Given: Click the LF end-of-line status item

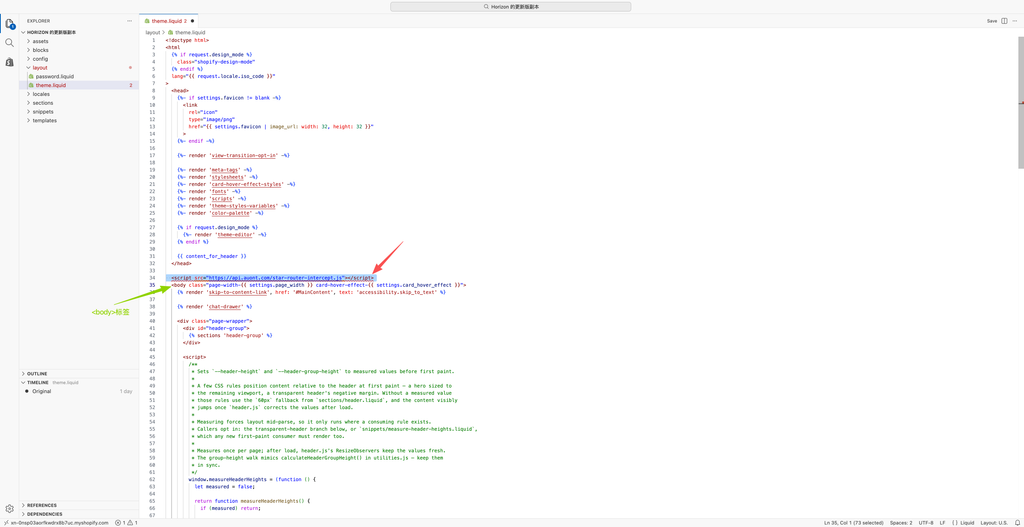Looking at the screenshot, I should pos(942,523).
